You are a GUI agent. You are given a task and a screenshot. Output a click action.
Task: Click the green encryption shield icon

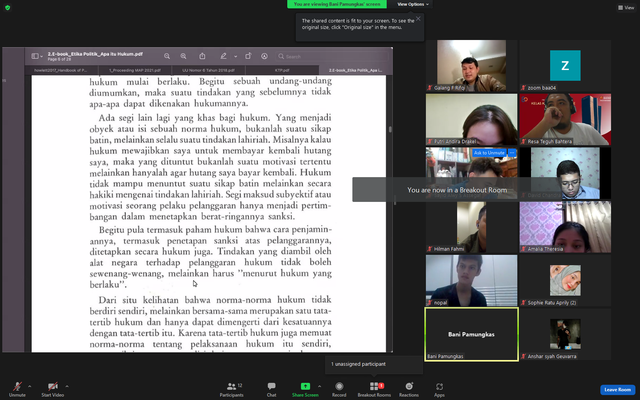click(7, 7)
